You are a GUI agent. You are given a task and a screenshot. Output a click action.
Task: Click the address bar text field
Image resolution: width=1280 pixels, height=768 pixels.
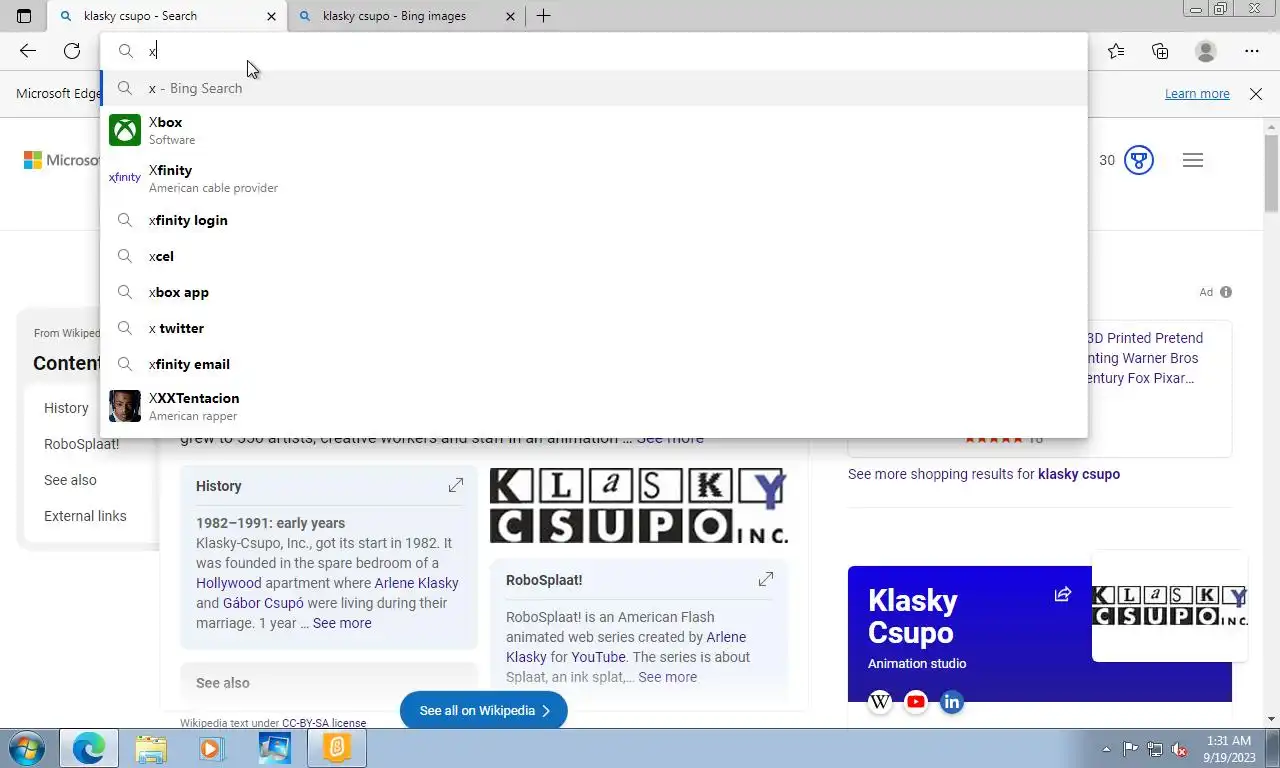[594, 51]
